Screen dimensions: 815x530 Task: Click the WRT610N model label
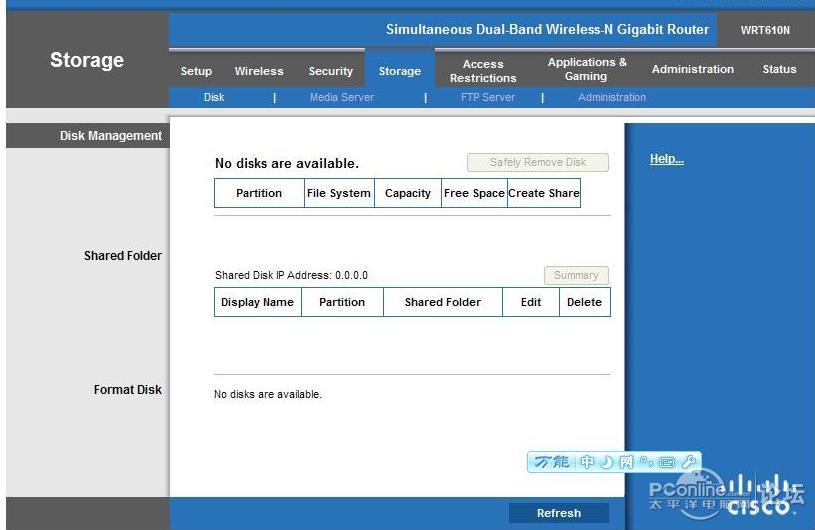[x=765, y=30]
